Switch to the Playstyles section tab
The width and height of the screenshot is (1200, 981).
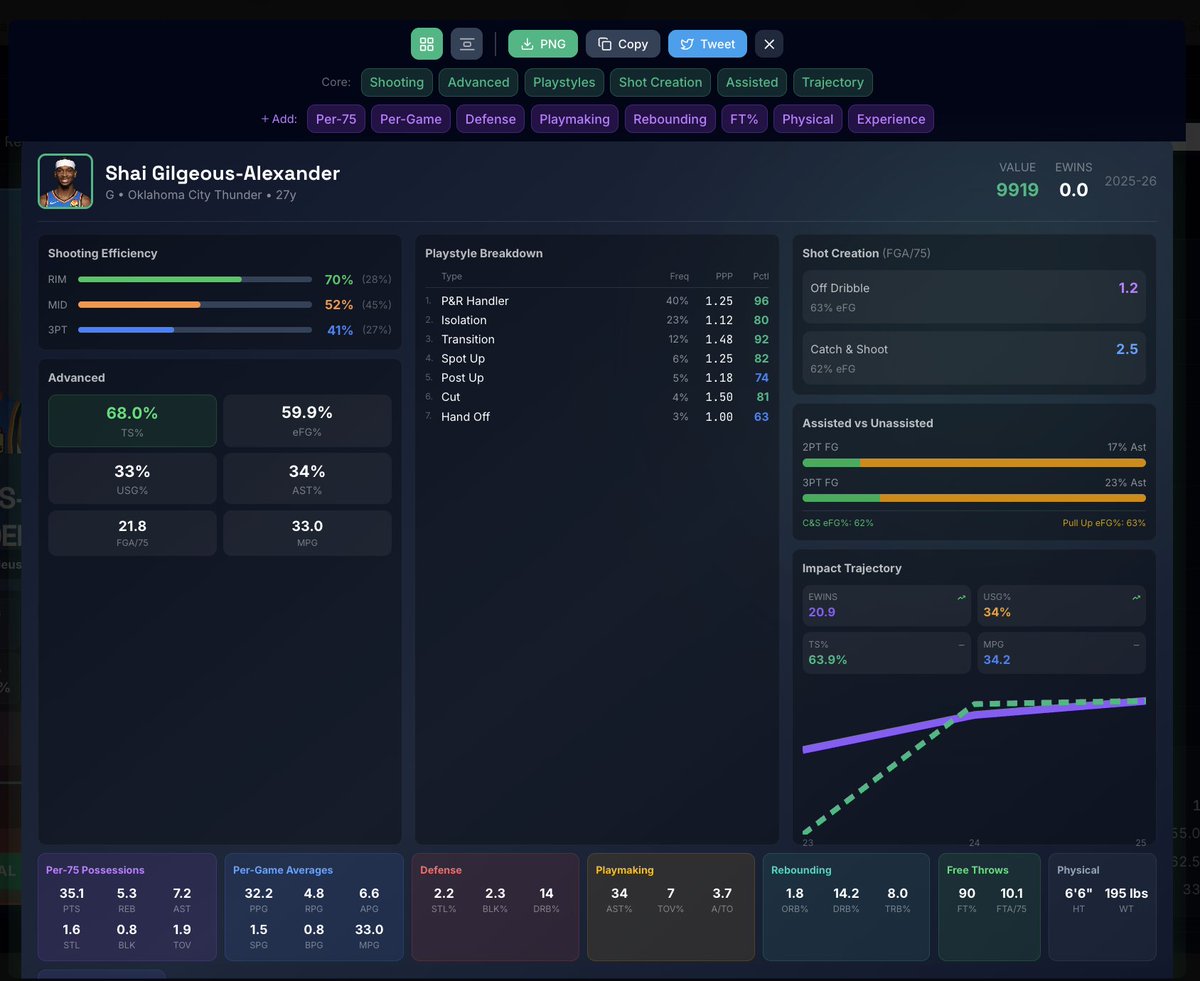[564, 82]
